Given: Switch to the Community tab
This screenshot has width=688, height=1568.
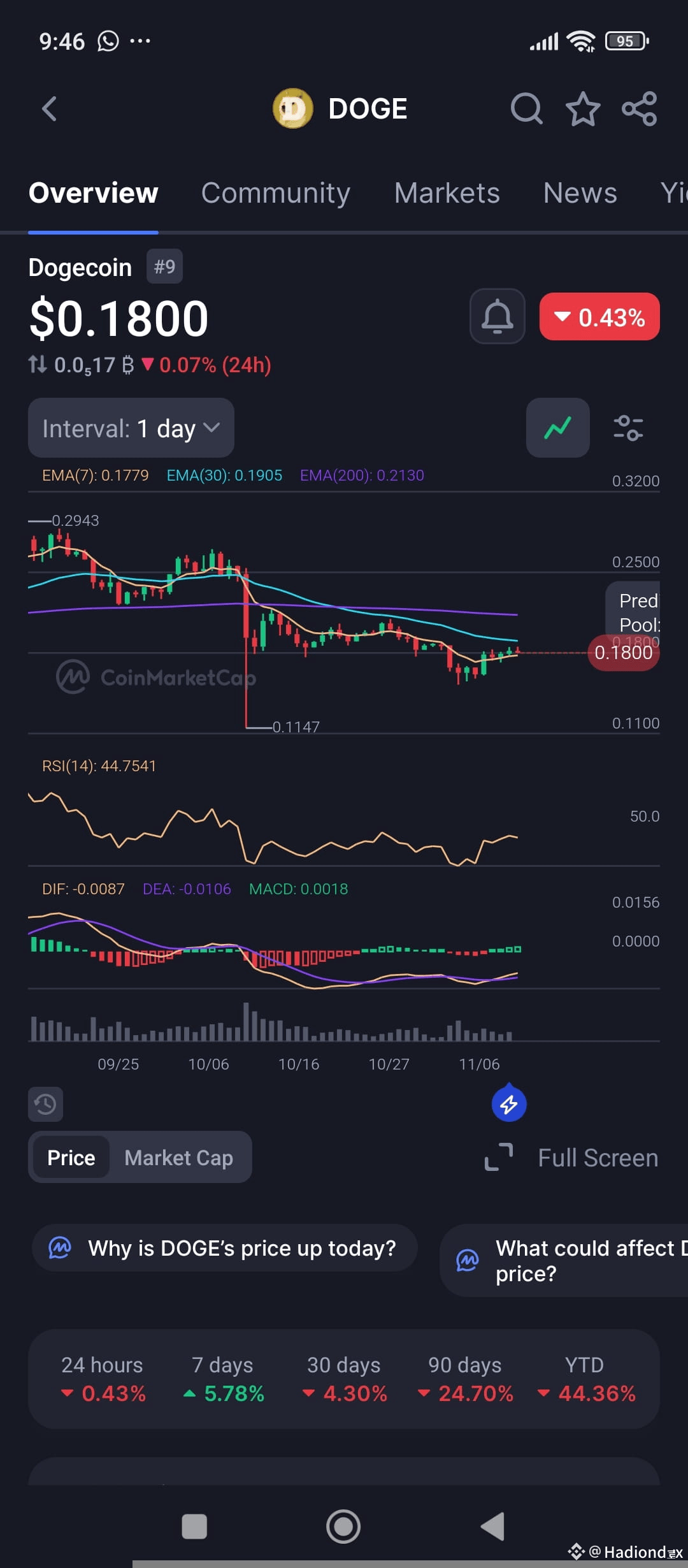Looking at the screenshot, I should point(276,192).
